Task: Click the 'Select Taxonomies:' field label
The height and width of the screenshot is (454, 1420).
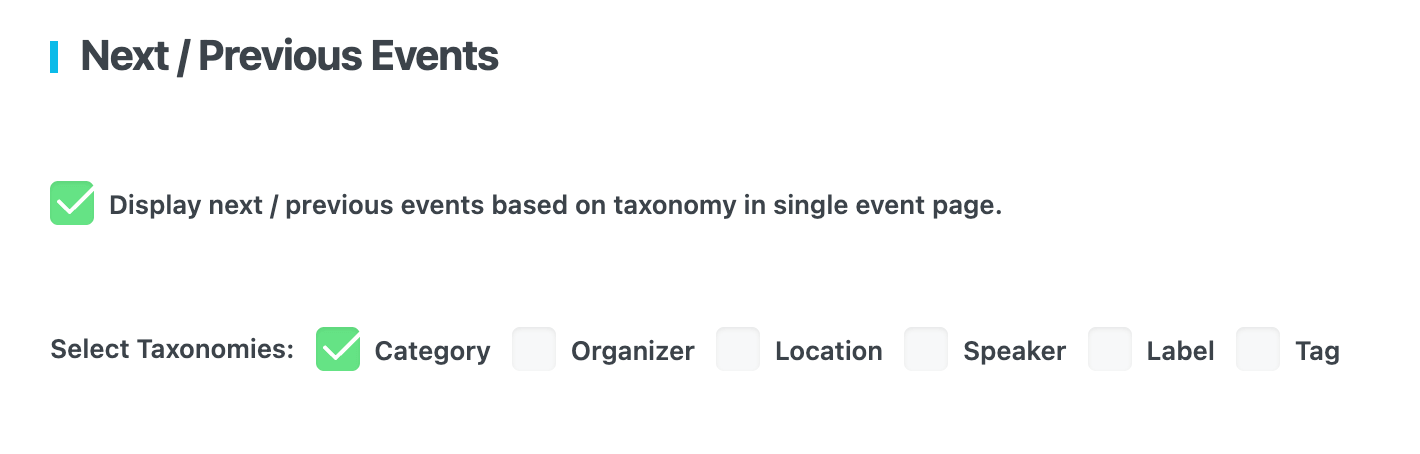Action: (x=172, y=350)
